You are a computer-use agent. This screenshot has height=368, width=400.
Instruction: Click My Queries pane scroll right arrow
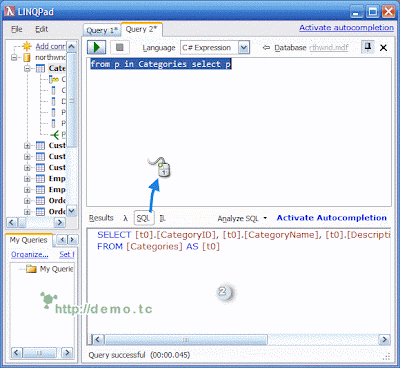pos(67,352)
